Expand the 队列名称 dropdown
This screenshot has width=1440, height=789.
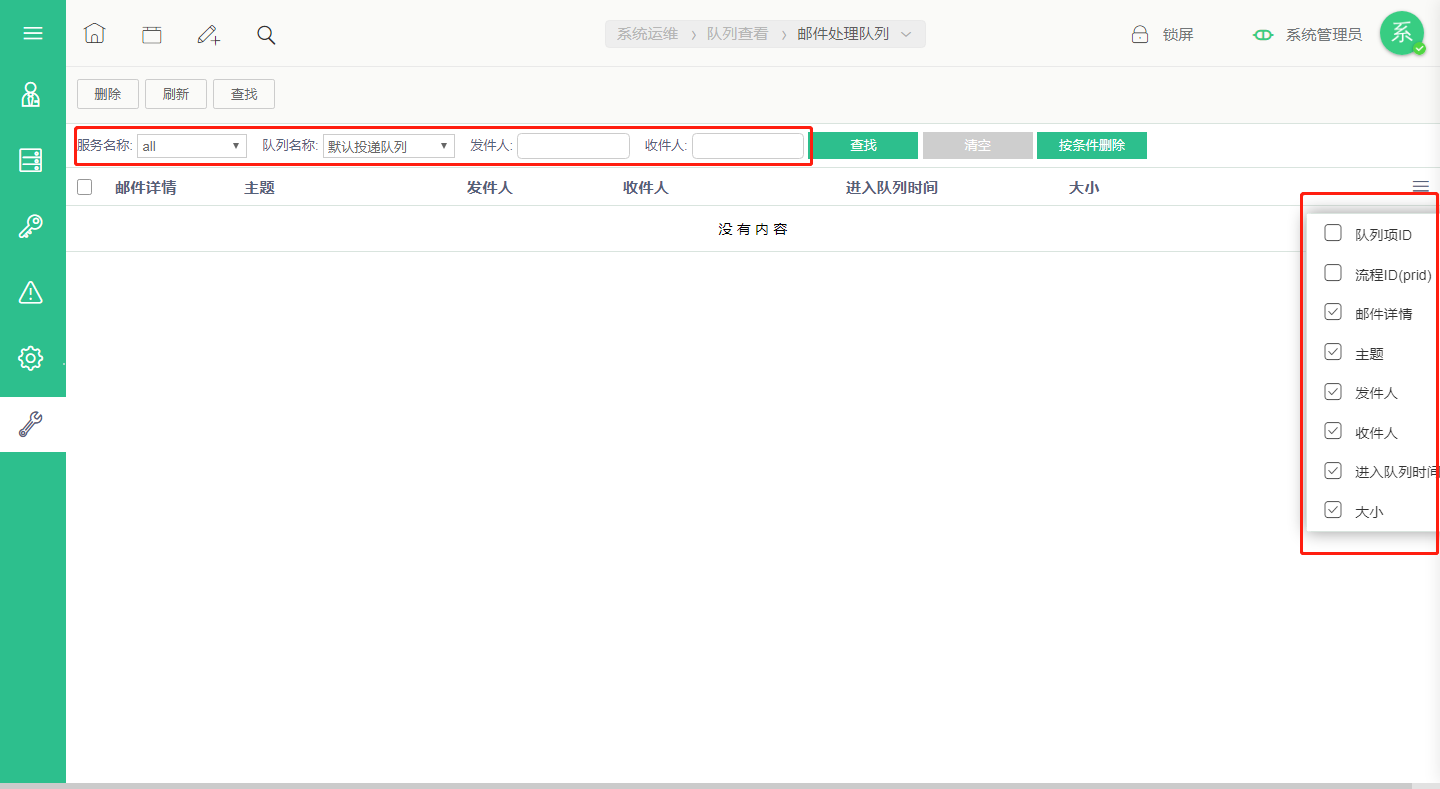point(389,146)
